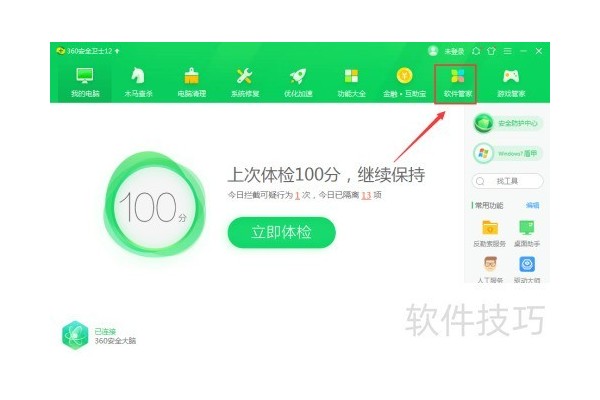Click the upgrade arrow beside 360安全卫士12
600x400 pixels.
coord(117,51)
